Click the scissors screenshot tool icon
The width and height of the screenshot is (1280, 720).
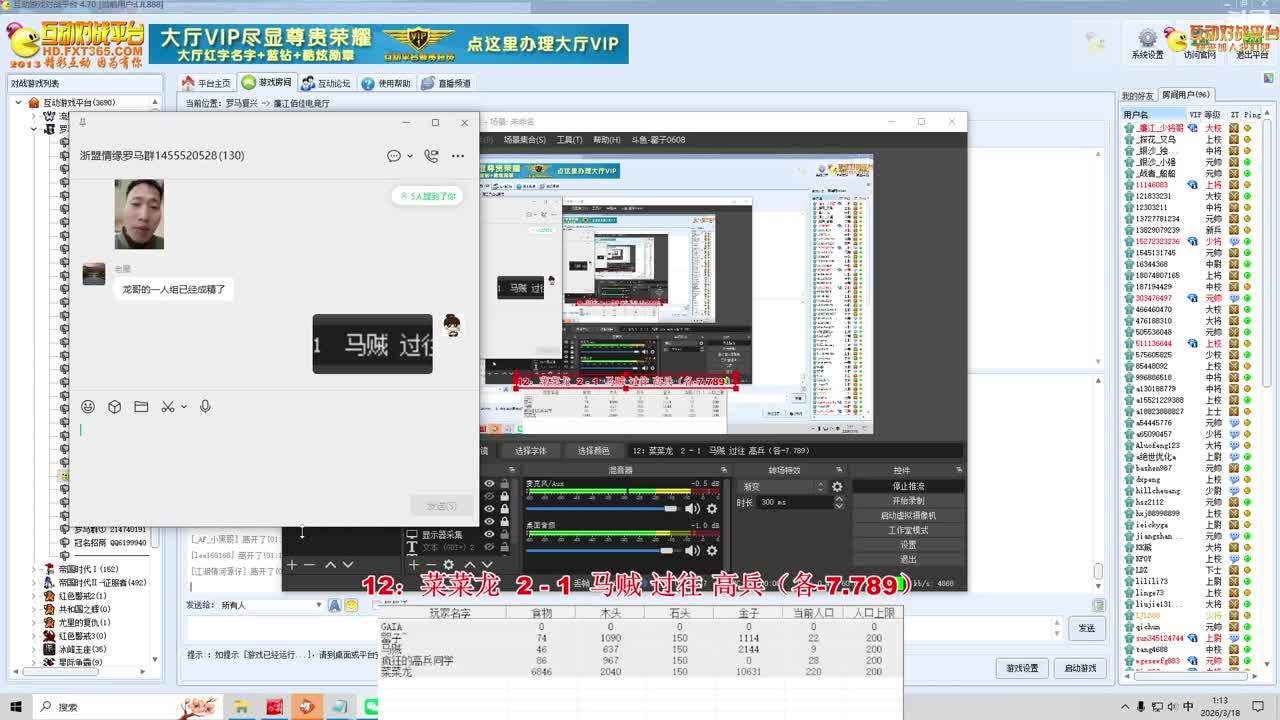(x=167, y=407)
